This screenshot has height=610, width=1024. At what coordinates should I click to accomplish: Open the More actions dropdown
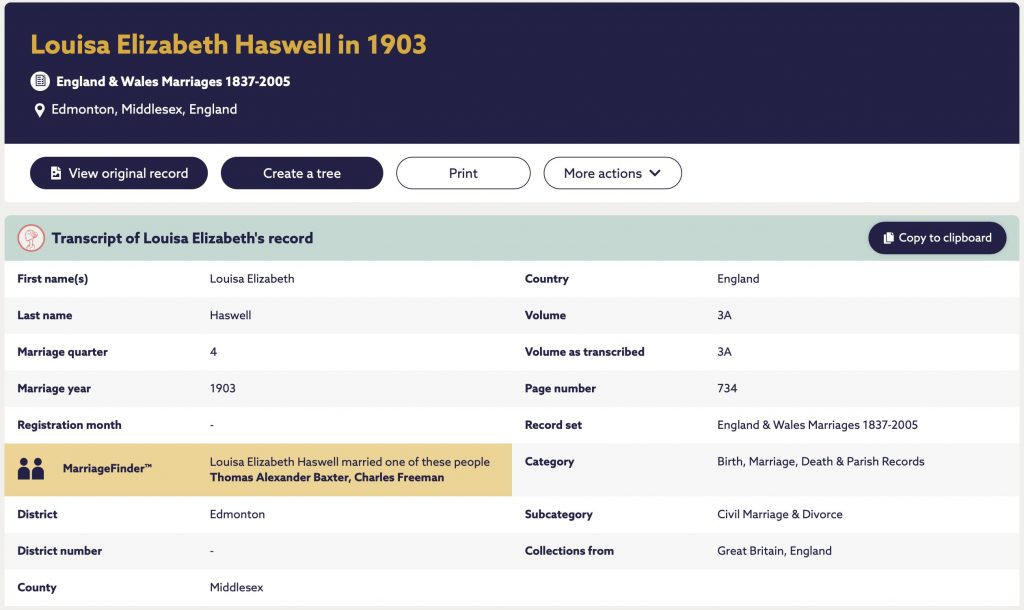click(613, 173)
